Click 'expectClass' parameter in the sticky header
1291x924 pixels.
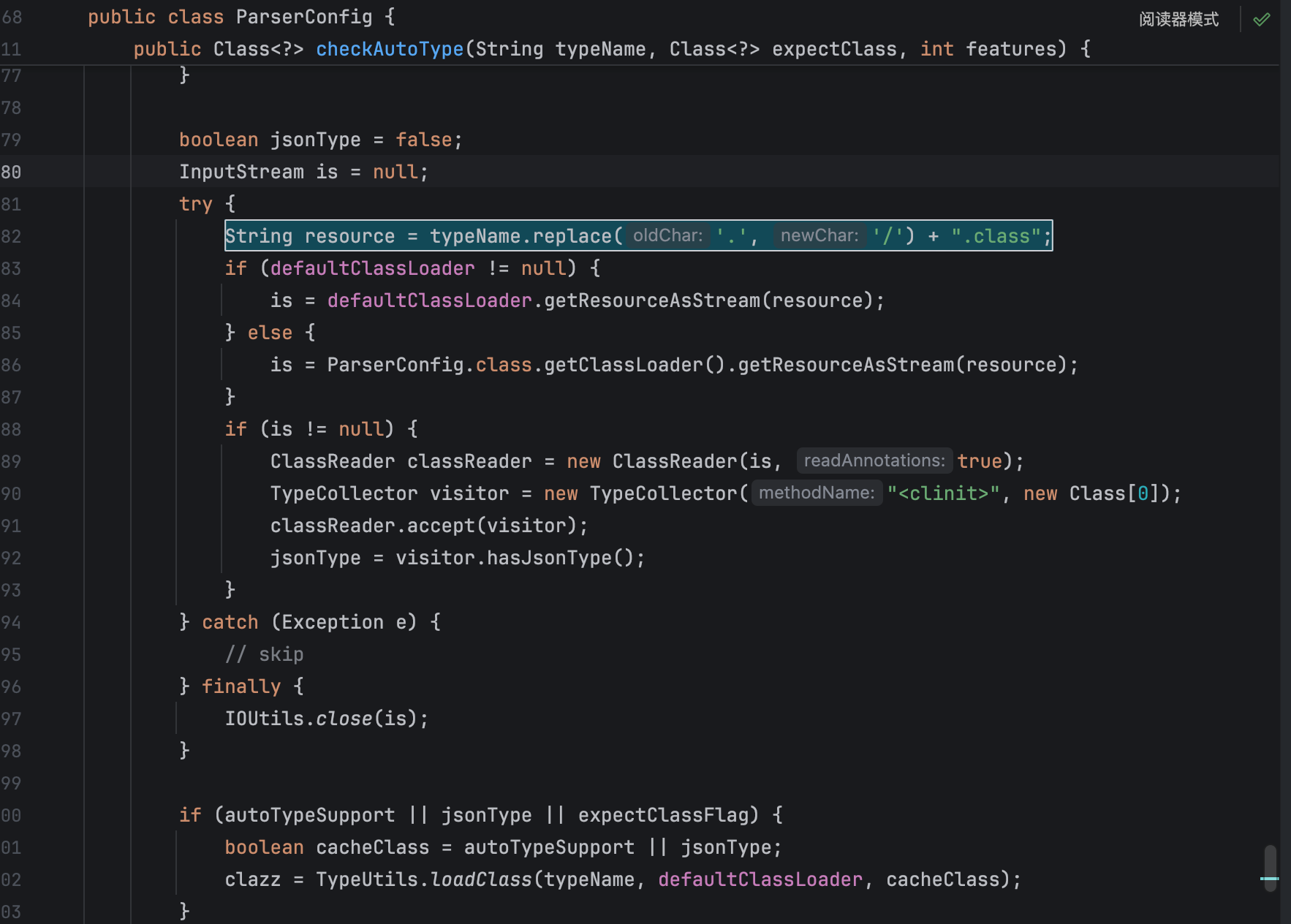[x=834, y=49]
